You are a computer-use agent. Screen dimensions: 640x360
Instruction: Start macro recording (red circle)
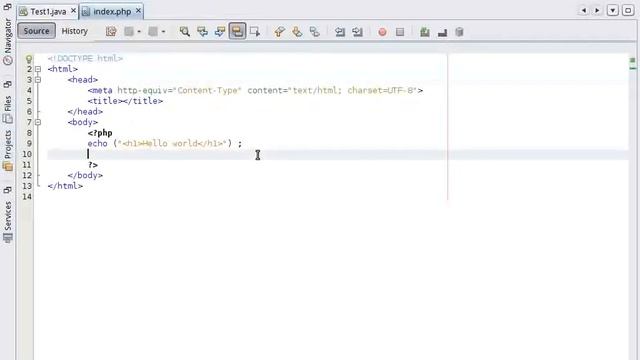[x=382, y=32]
